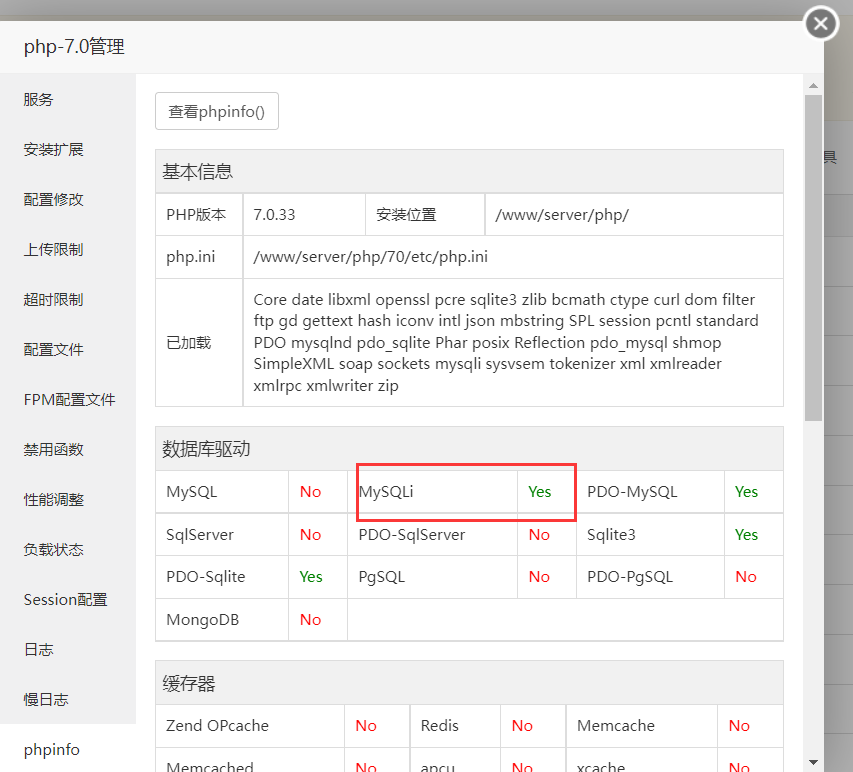Open the 安装扩展 section

53,150
